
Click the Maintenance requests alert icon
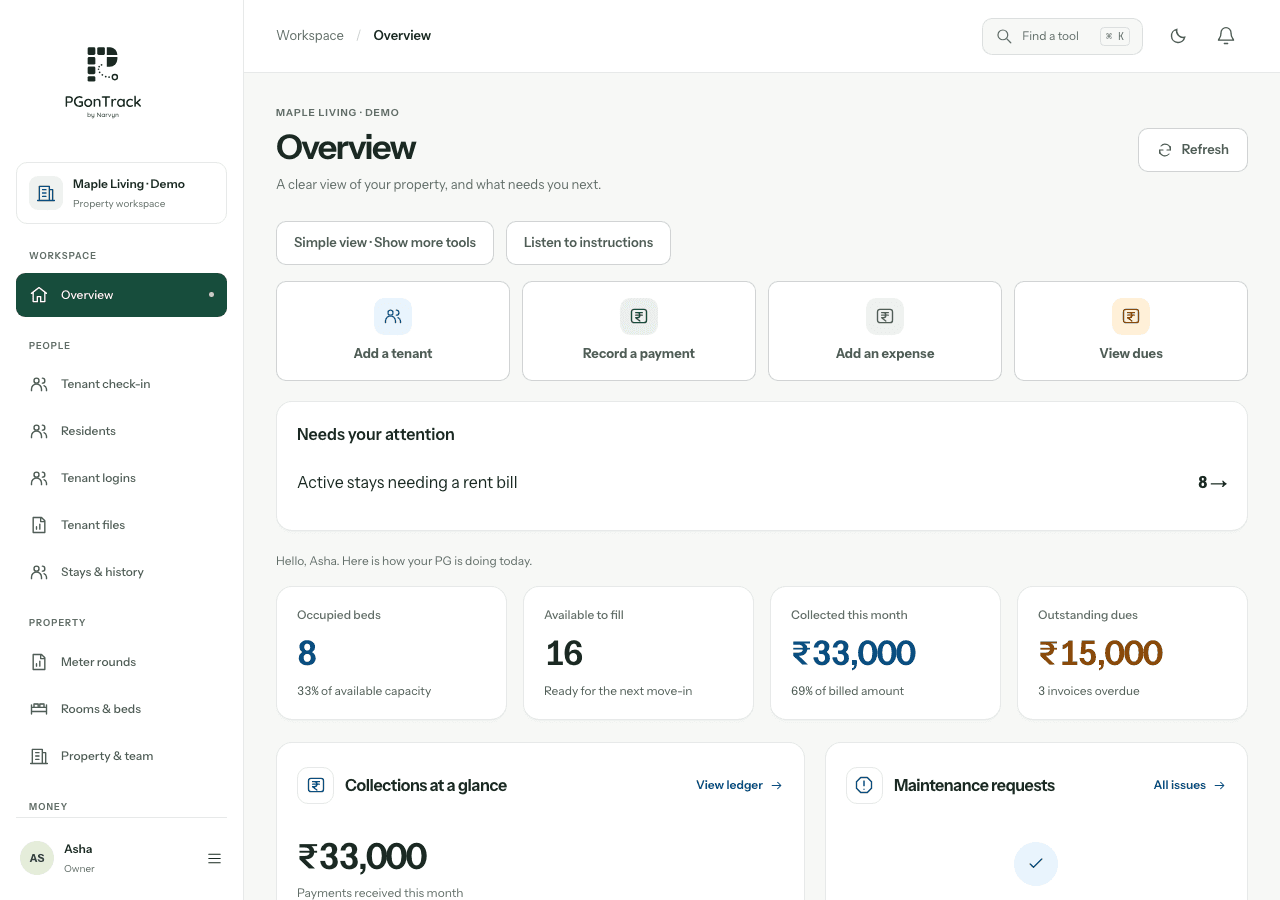[865, 785]
